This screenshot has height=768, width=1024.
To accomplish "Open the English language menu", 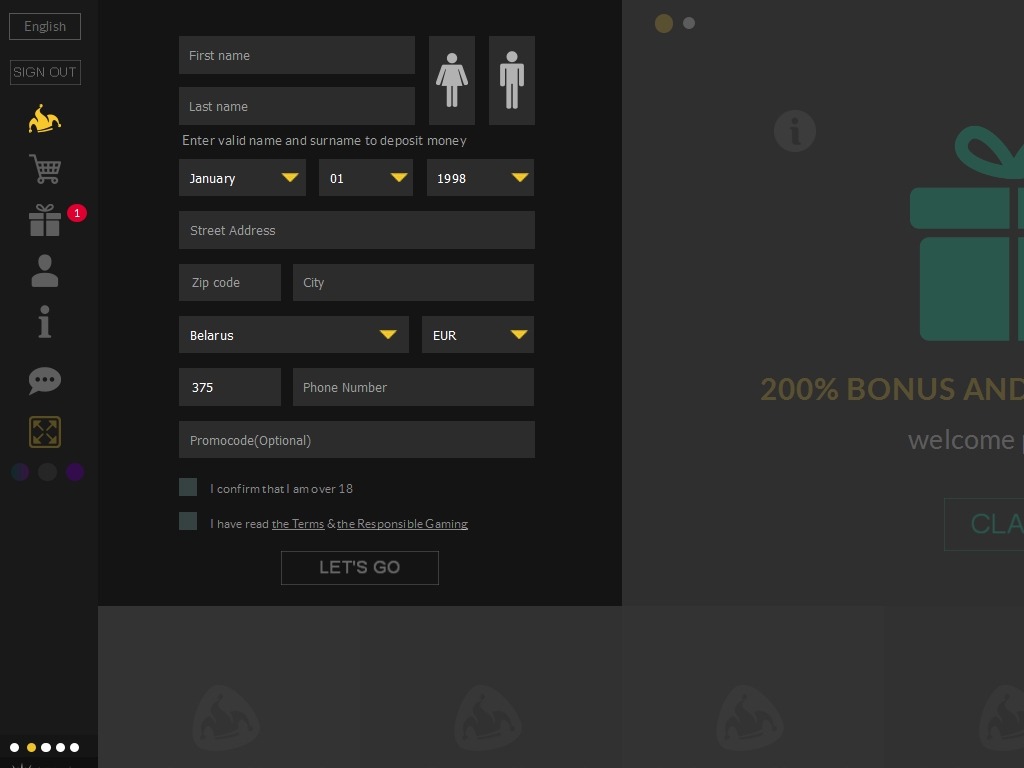I will 45,27.
